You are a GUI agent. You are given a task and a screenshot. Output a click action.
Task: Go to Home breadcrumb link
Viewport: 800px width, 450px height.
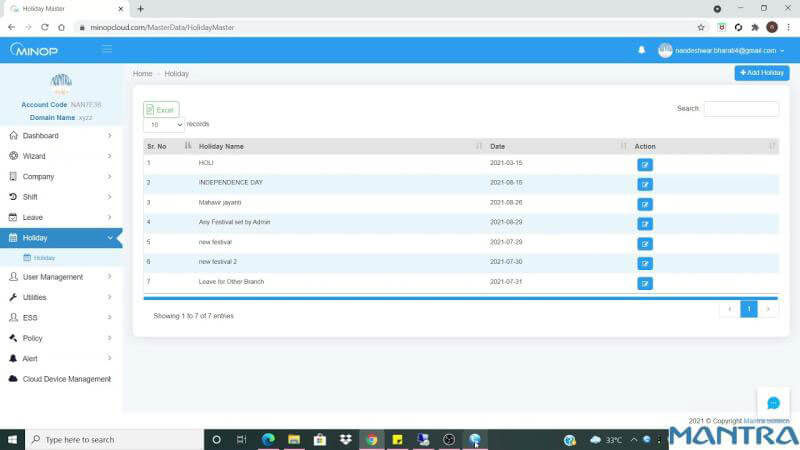(x=142, y=74)
